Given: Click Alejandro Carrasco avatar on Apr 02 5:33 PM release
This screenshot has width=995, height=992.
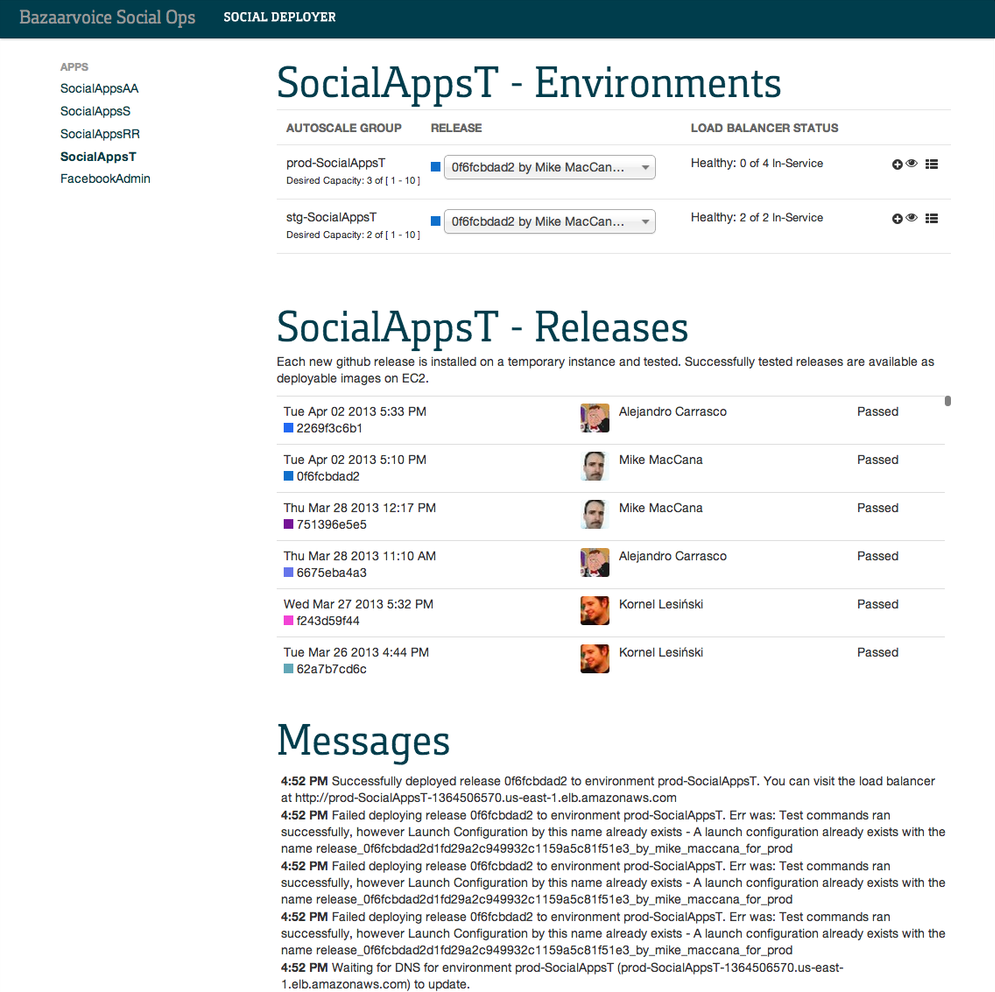Looking at the screenshot, I should [x=595, y=418].
